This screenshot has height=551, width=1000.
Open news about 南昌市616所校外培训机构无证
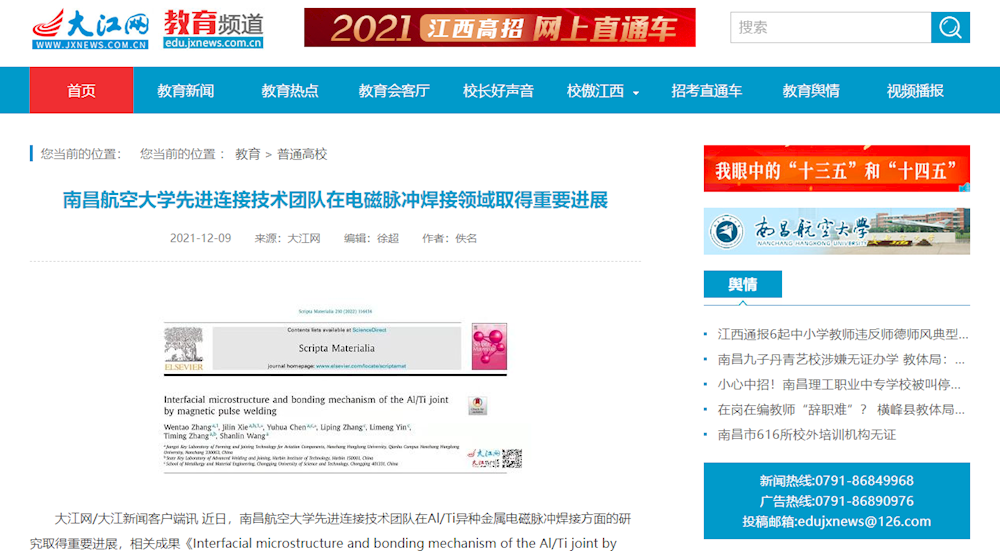pyautogui.click(x=806, y=434)
